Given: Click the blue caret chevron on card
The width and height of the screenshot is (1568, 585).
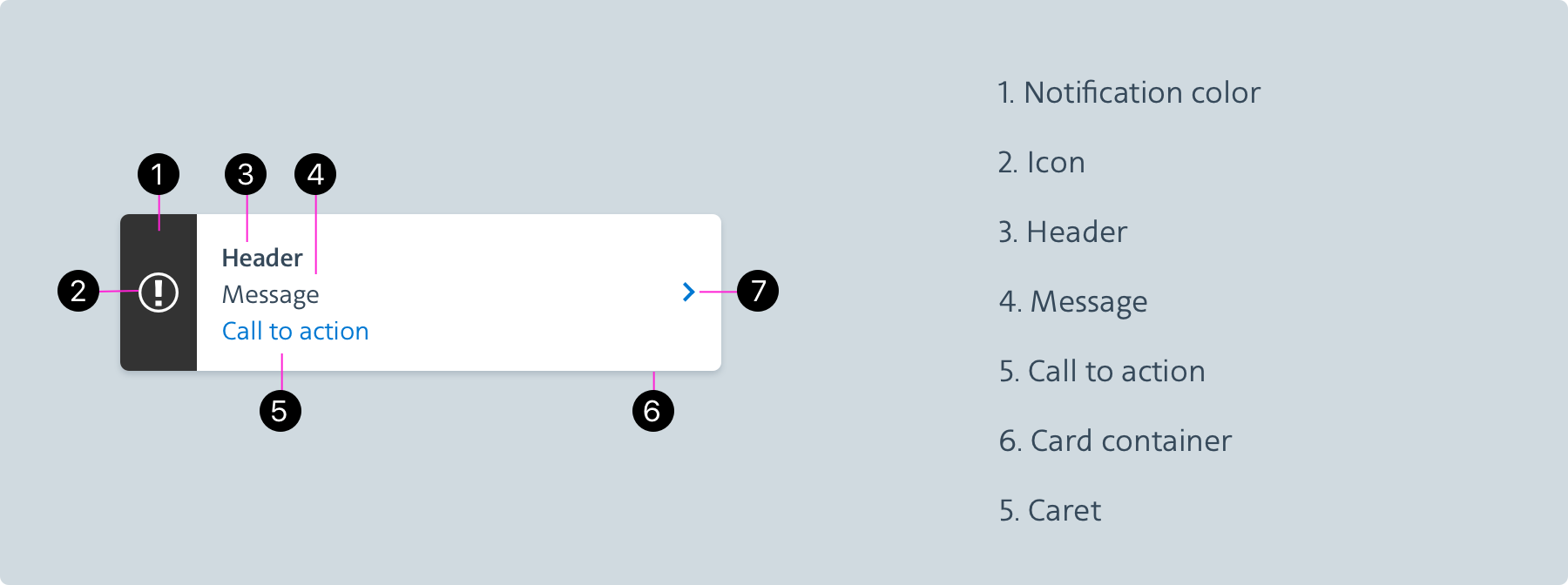Looking at the screenshot, I should [x=688, y=292].
